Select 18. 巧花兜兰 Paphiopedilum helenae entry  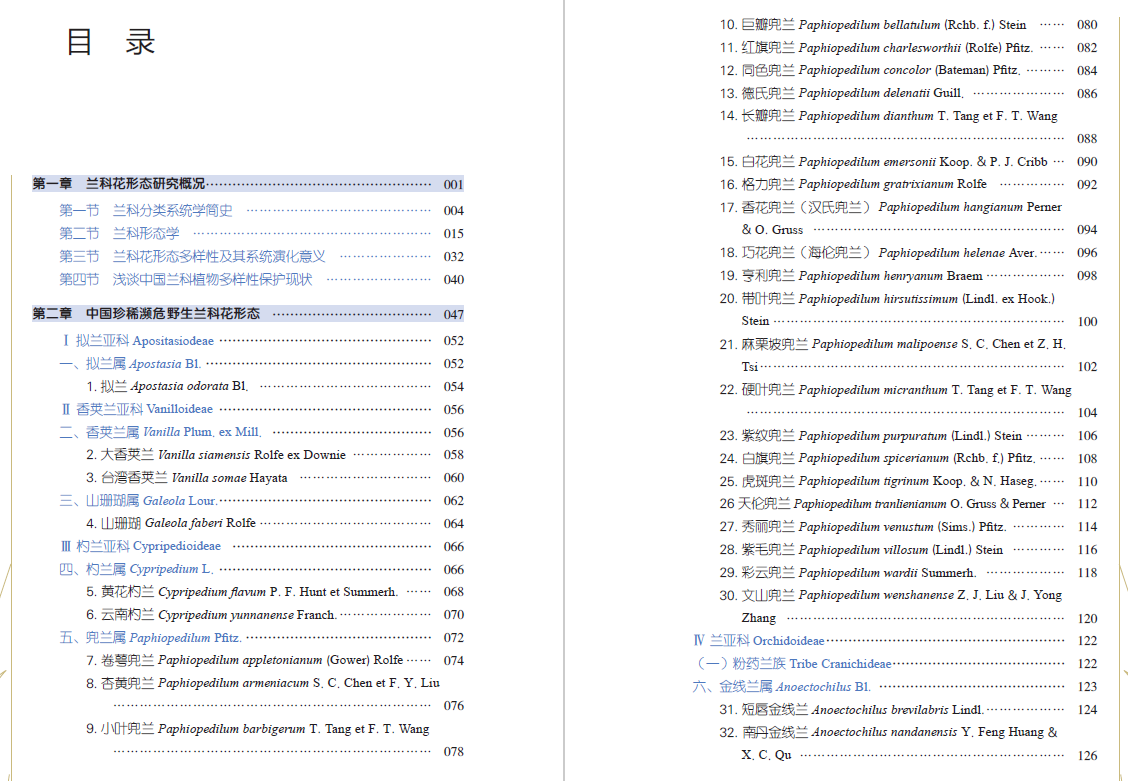[908, 253]
